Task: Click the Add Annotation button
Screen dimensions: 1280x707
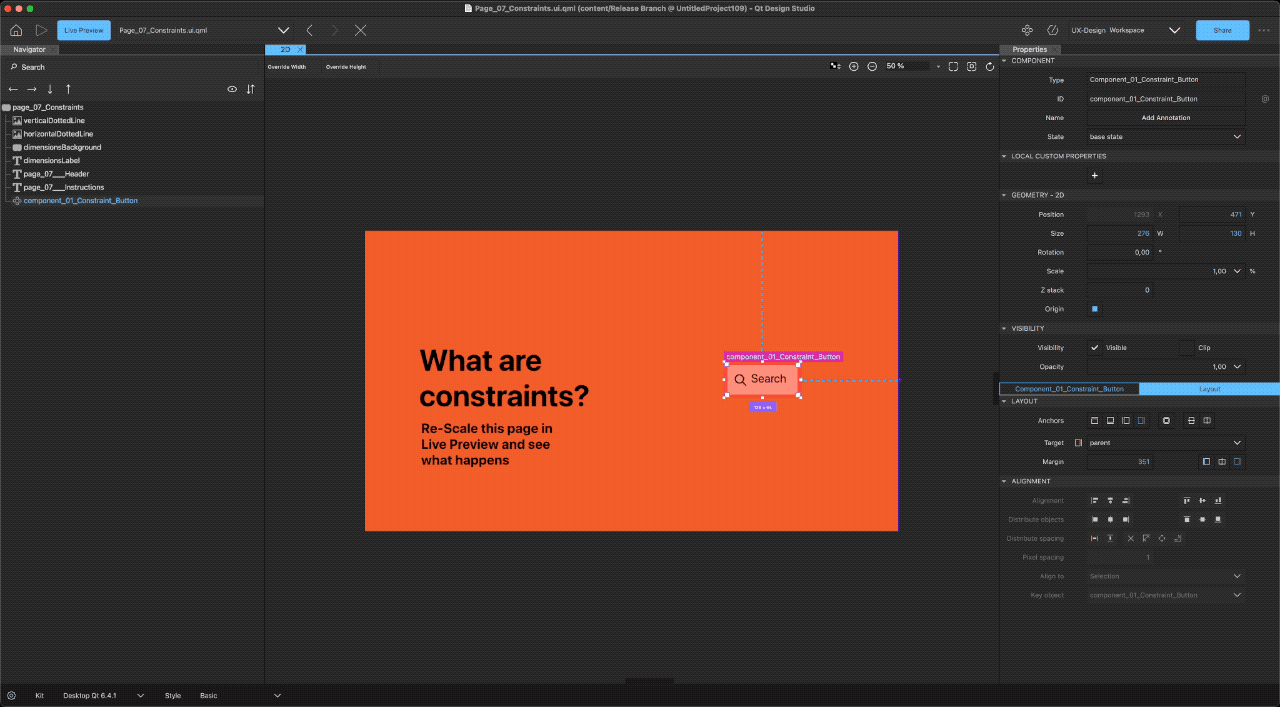Action: coord(1166,118)
